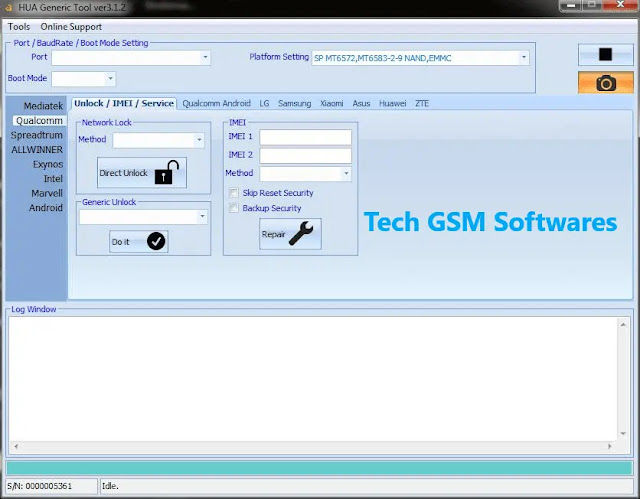
Task: Select Marvell in the sidebar
Action: pyautogui.click(x=47, y=193)
